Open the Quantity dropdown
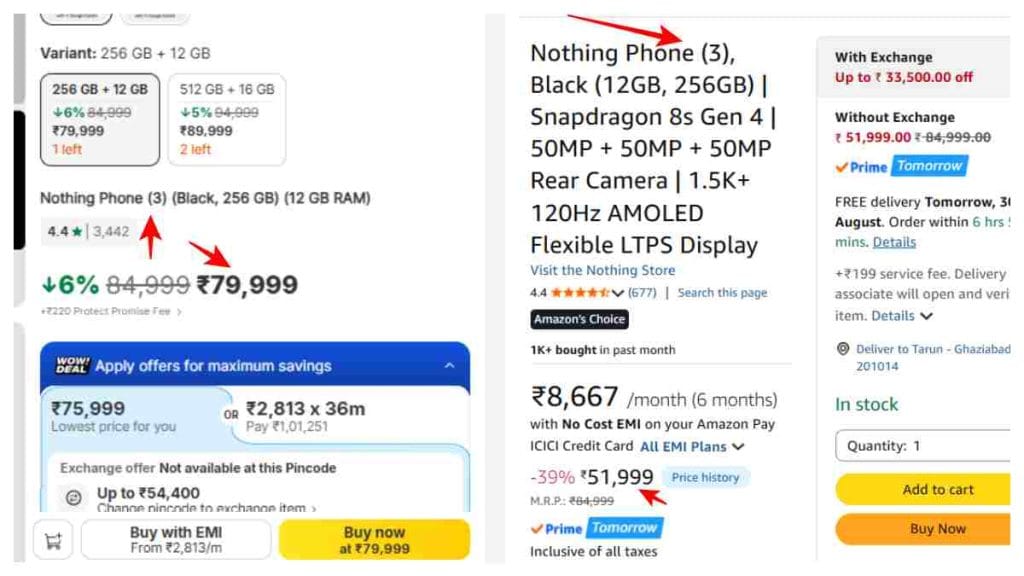Screen dimensions: 1024x576 (922, 446)
